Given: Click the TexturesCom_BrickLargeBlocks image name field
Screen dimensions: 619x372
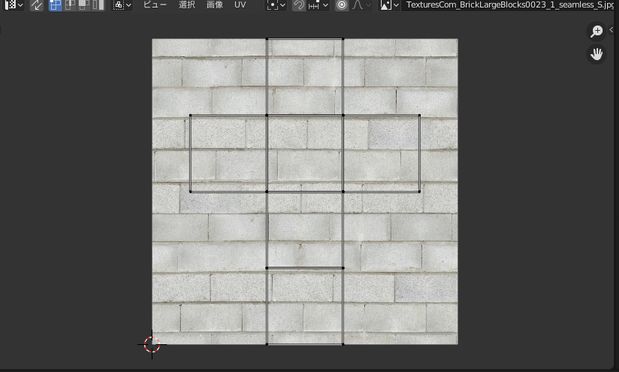Looking at the screenshot, I should [x=509, y=5].
